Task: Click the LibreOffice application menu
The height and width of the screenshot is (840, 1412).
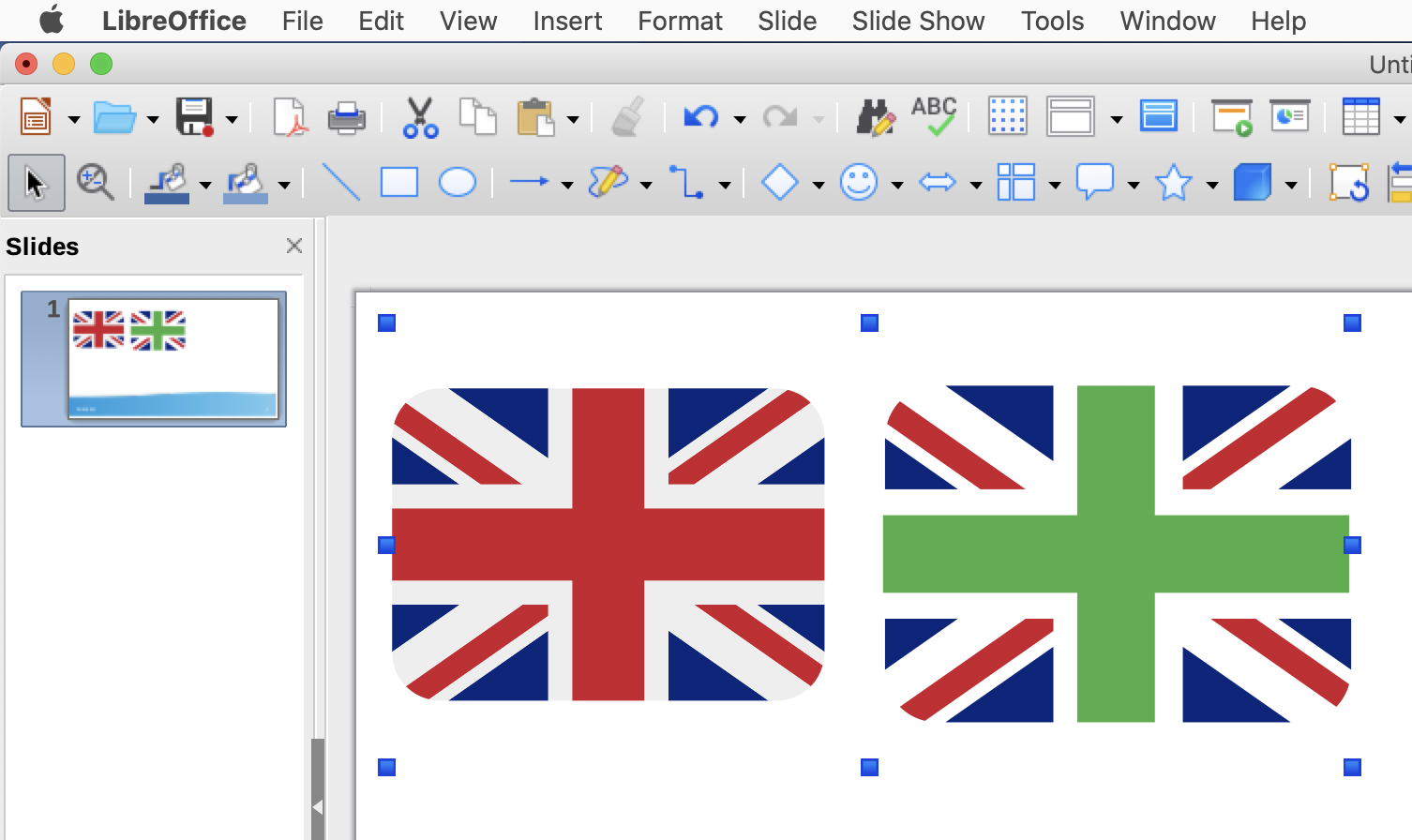Action: click(x=174, y=21)
